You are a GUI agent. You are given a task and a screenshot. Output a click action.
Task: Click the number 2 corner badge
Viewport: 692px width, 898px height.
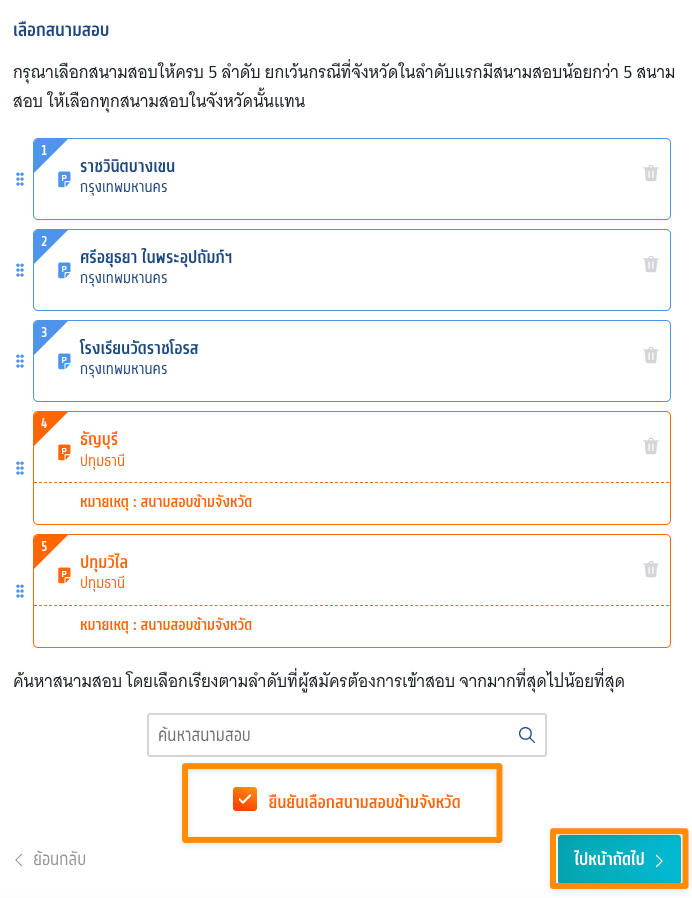coord(44,241)
